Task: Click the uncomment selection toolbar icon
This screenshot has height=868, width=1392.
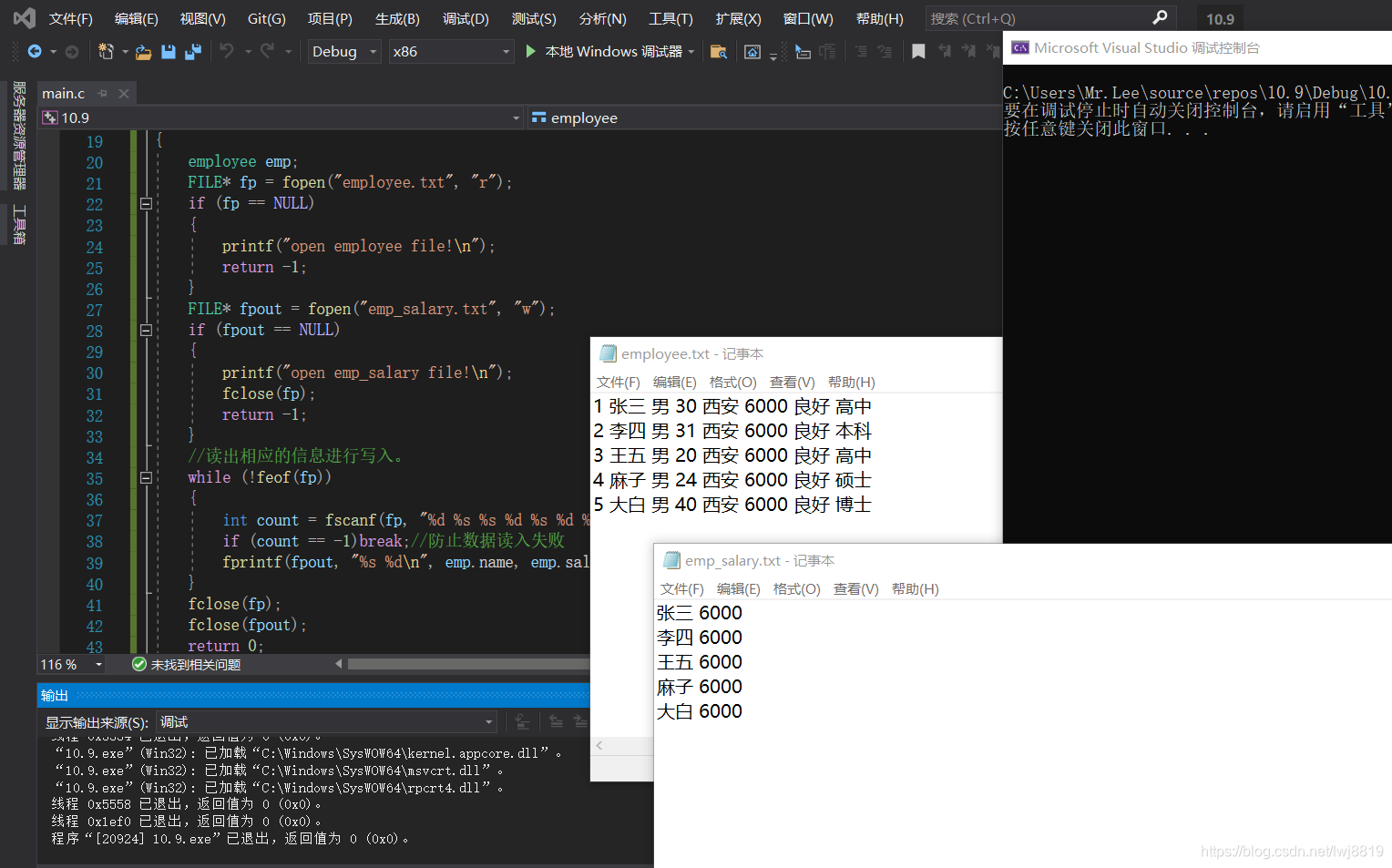Action: 885,52
